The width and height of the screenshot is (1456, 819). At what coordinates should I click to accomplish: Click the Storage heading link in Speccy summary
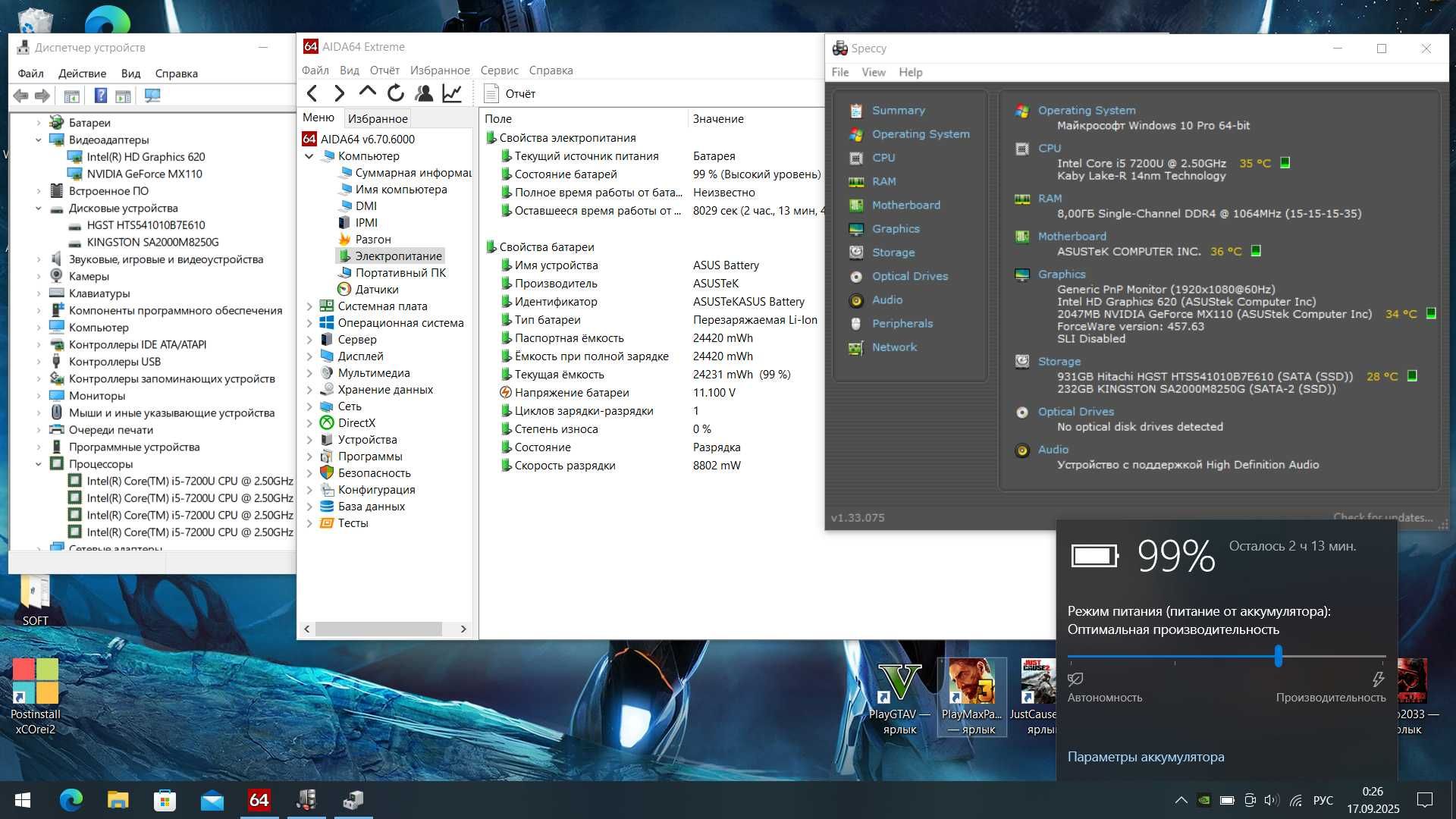pyautogui.click(x=1059, y=362)
